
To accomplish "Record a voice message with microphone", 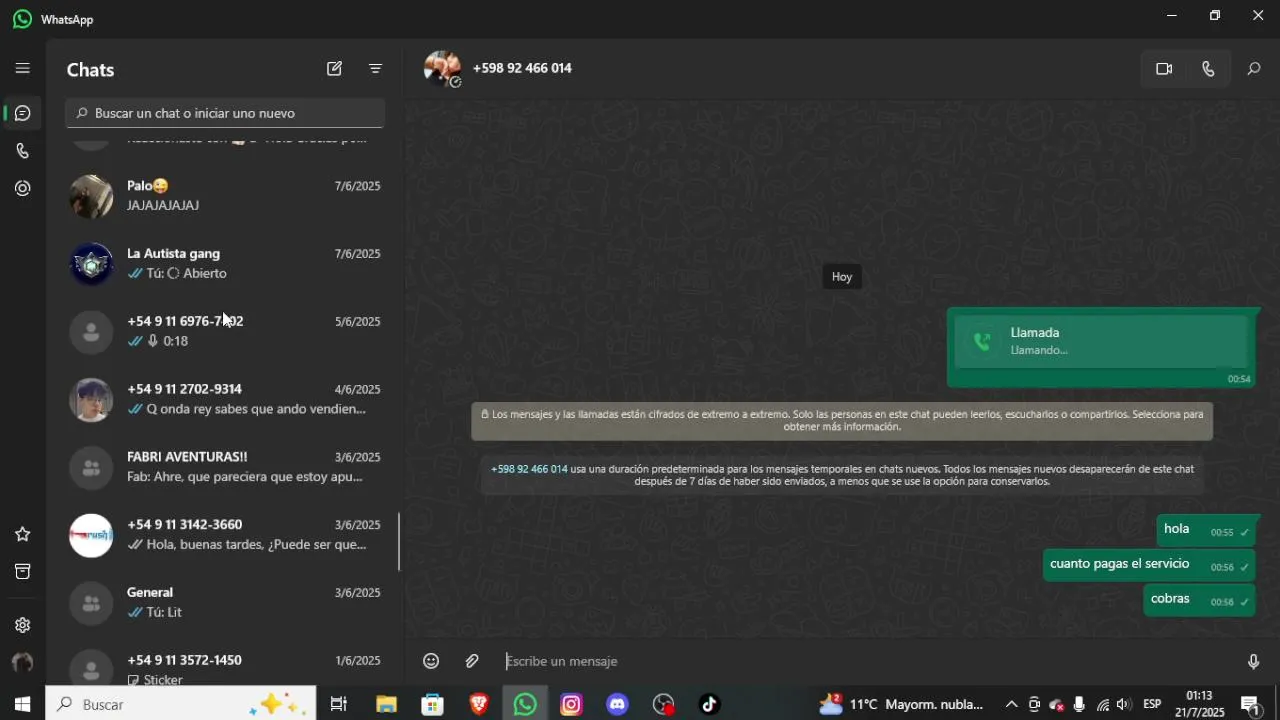I will coord(1253,661).
